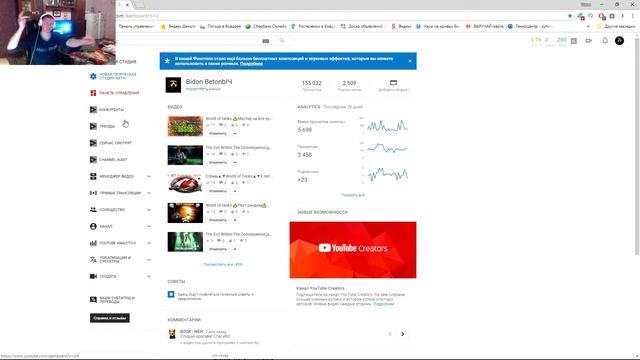Click the on-screen keyboard icon in search

pyautogui.click(x=266, y=41)
